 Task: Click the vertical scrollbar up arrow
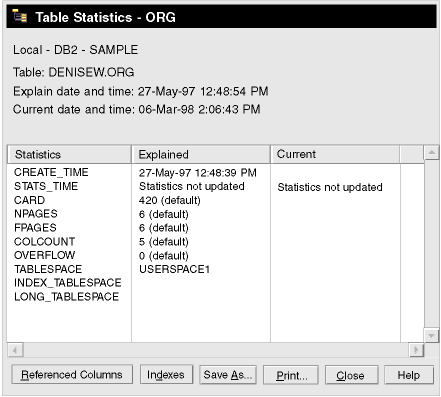(432, 152)
